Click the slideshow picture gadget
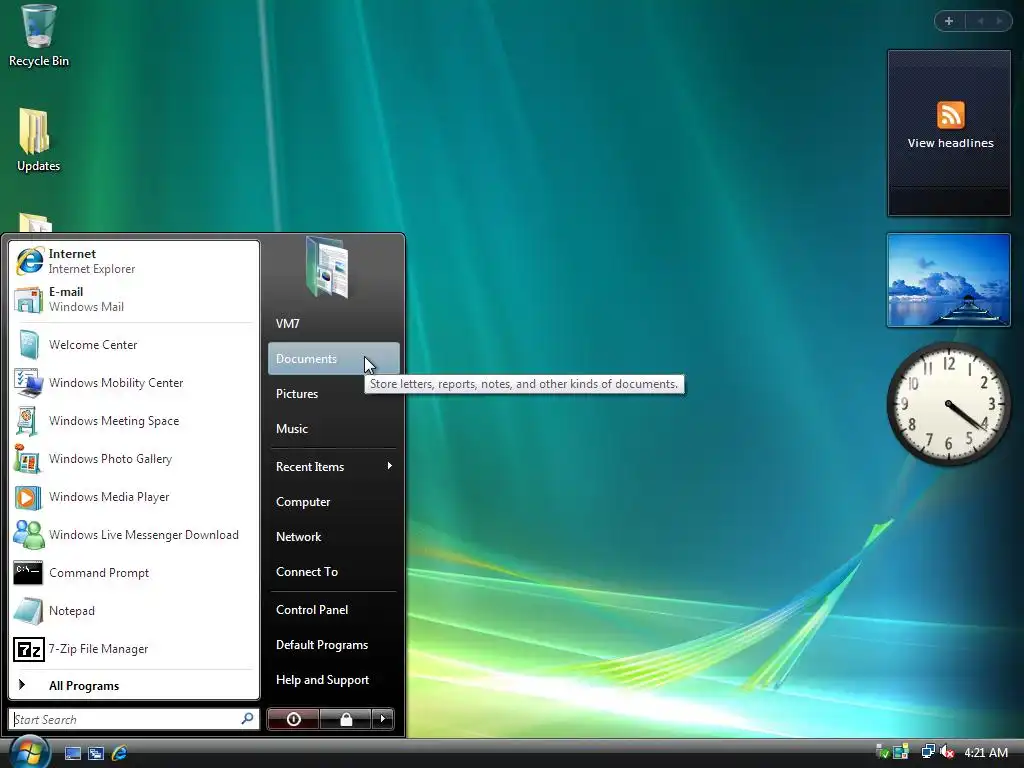Screen dimensions: 1024x768 (x=949, y=280)
